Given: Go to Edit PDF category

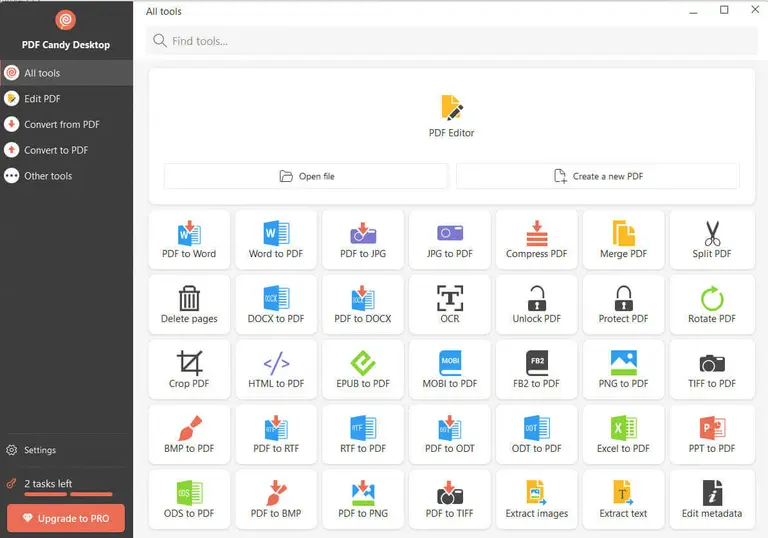Looking at the screenshot, I should coord(67,98).
